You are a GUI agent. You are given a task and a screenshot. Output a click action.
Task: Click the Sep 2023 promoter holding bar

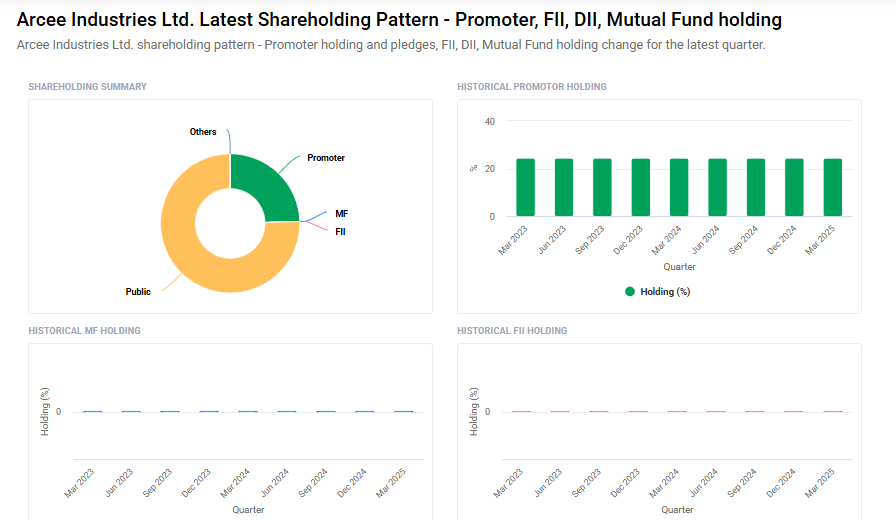point(602,187)
